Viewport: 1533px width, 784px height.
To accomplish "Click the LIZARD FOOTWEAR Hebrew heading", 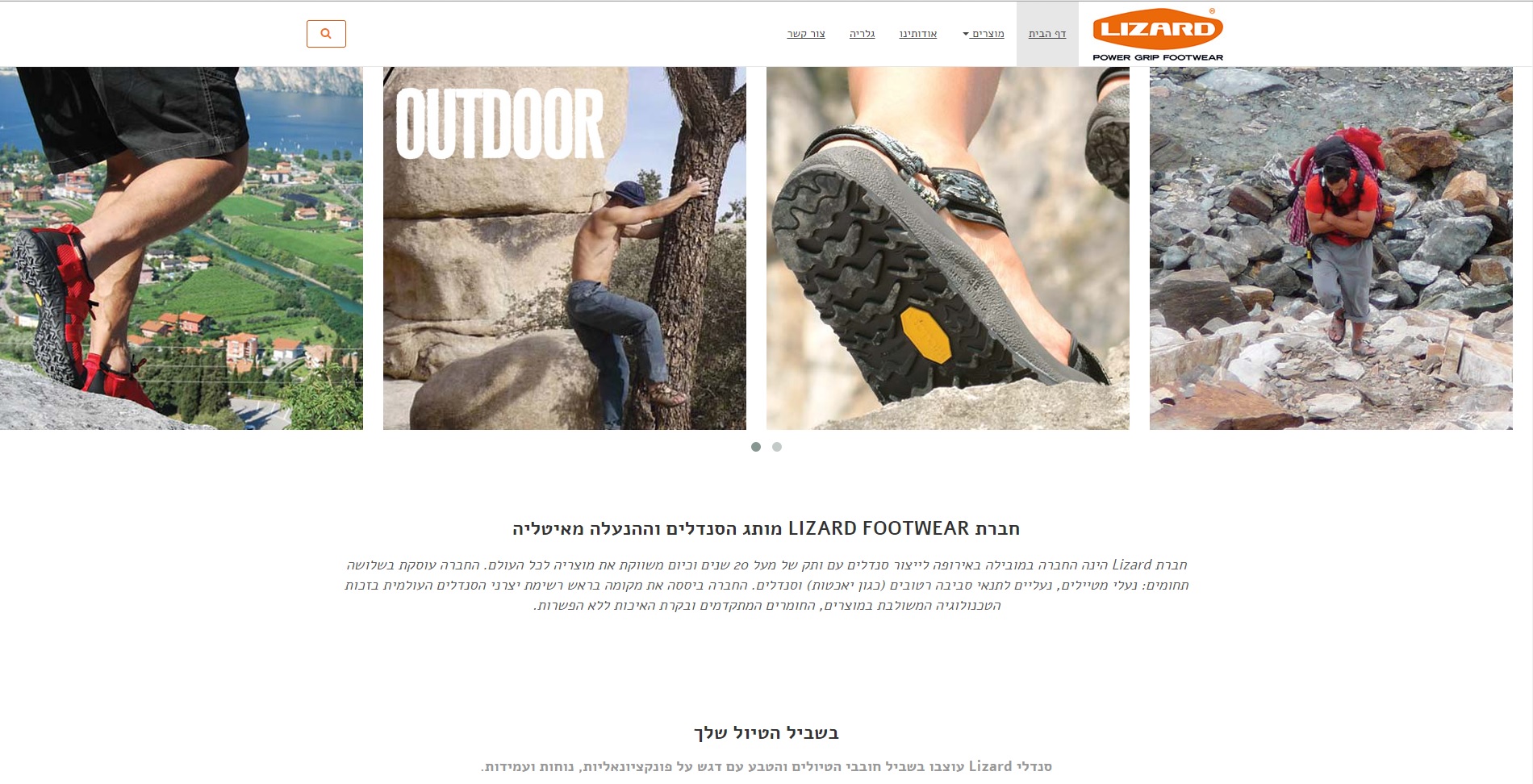I will point(766,528).
